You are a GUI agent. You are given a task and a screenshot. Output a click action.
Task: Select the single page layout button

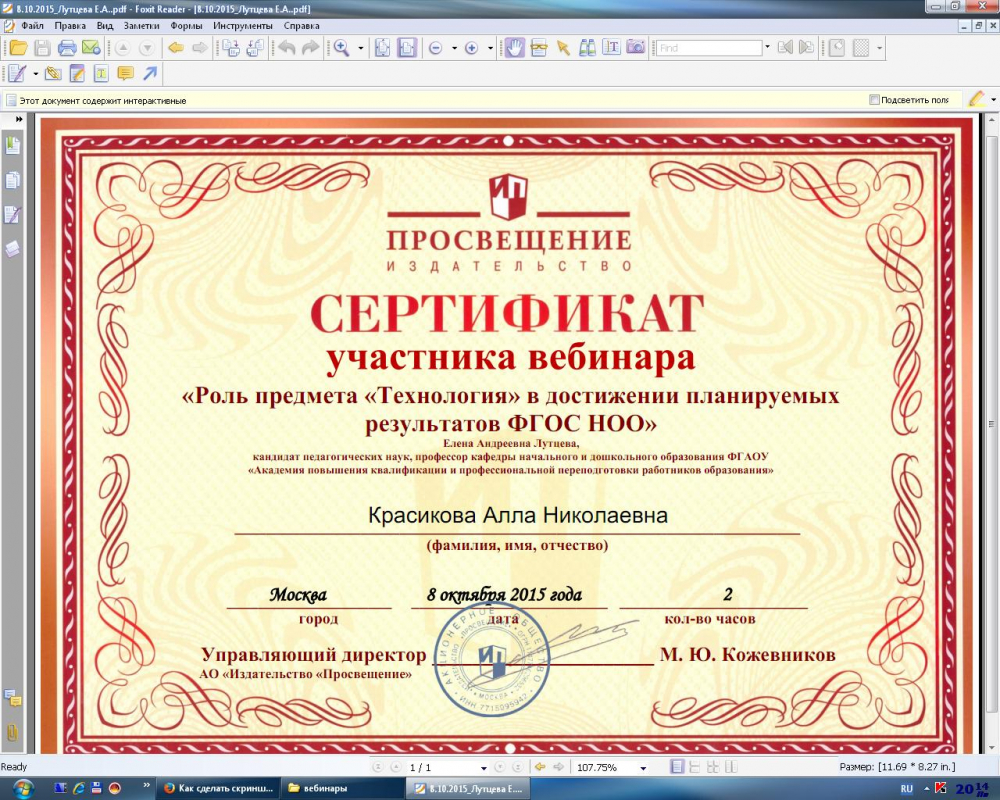[677, 767]
